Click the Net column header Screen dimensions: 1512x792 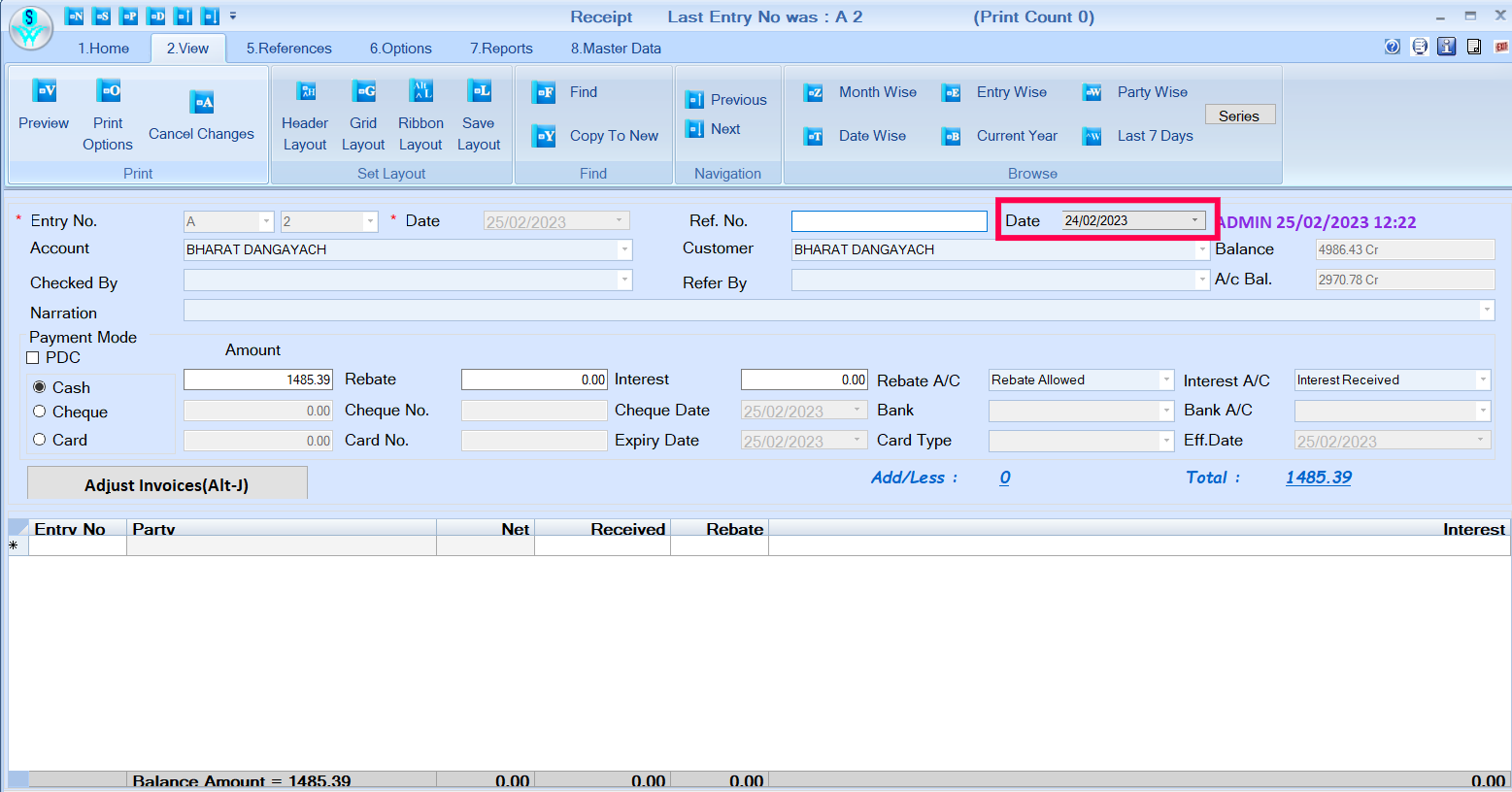pos(486,529)
